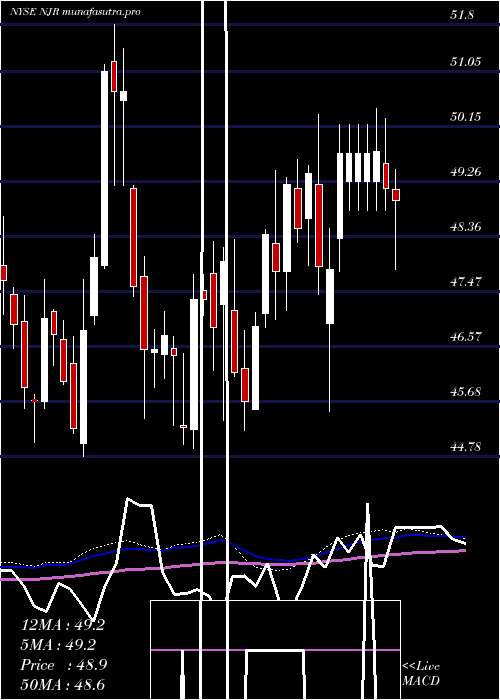The image size is (500, 700).
Task: Click the NYSE NJR munafasutra.pro title text
Action: pos(75,12)
